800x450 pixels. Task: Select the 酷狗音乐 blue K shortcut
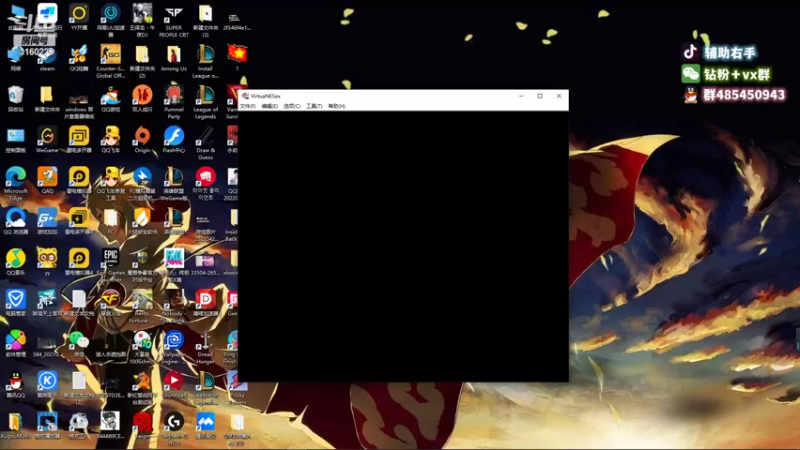[47, 385]
